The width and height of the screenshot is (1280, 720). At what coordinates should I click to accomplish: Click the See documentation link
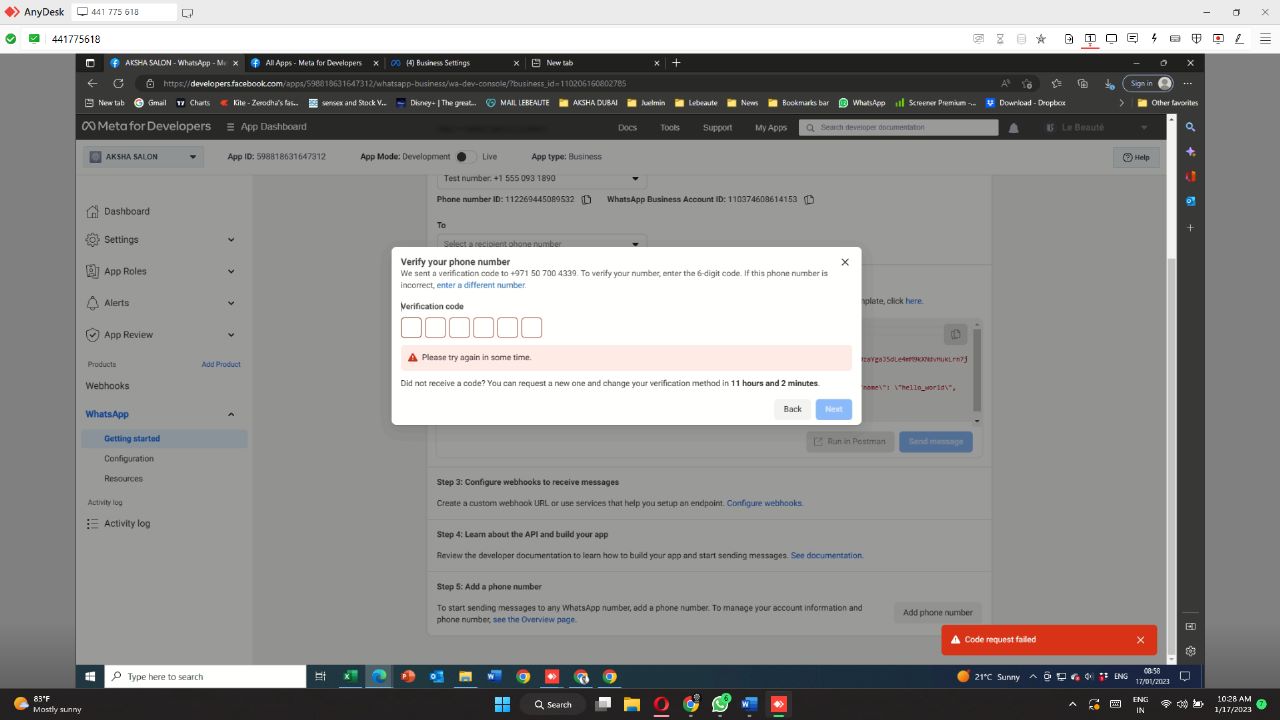(827, 555)
